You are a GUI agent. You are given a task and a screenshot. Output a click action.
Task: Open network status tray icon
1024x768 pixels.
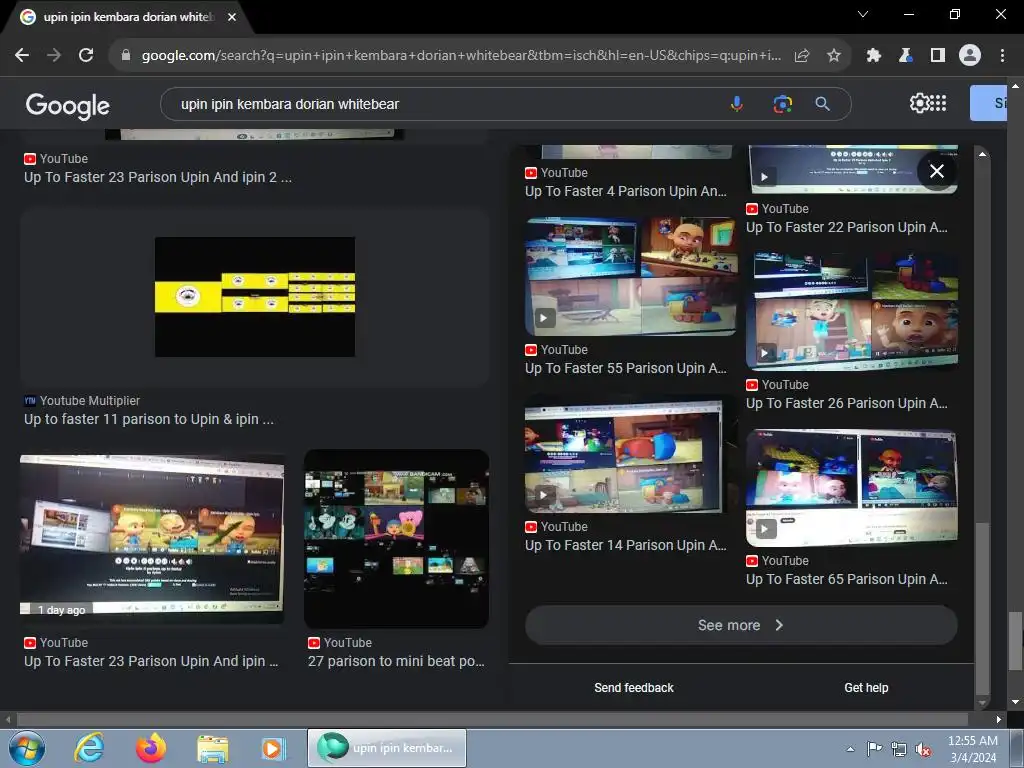click(899, 749)
